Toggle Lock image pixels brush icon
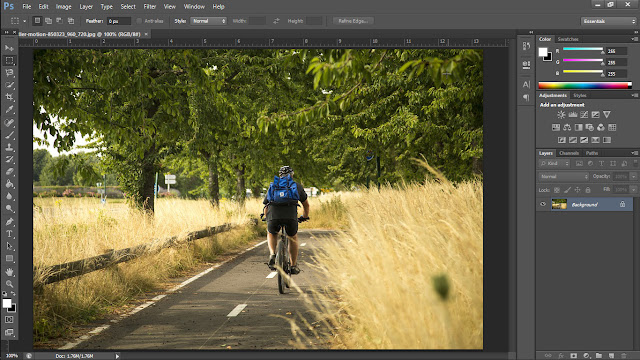This screenshot has width=640, height=360. (x=567, y=190)
